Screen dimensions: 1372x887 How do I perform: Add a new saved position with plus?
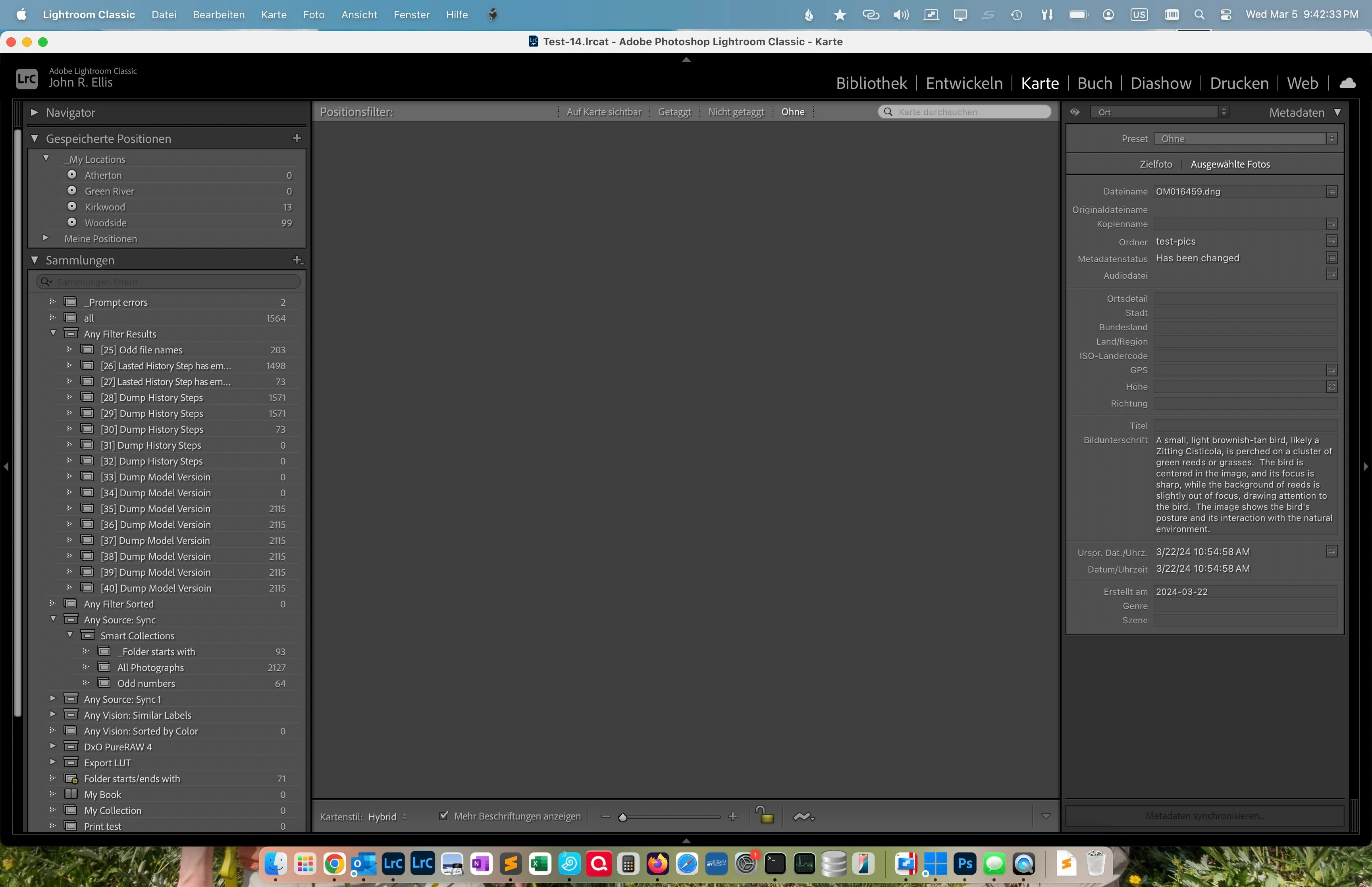point(297,138)
